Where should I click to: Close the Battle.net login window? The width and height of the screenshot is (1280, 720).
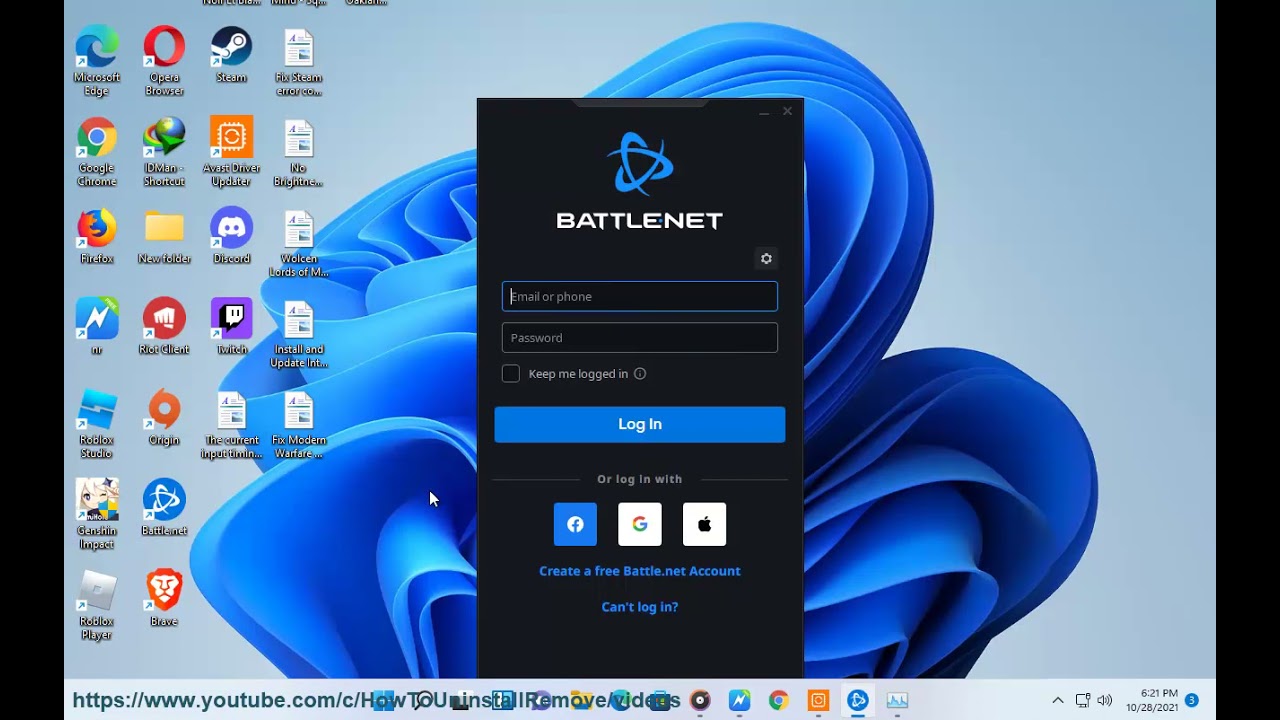787,111
